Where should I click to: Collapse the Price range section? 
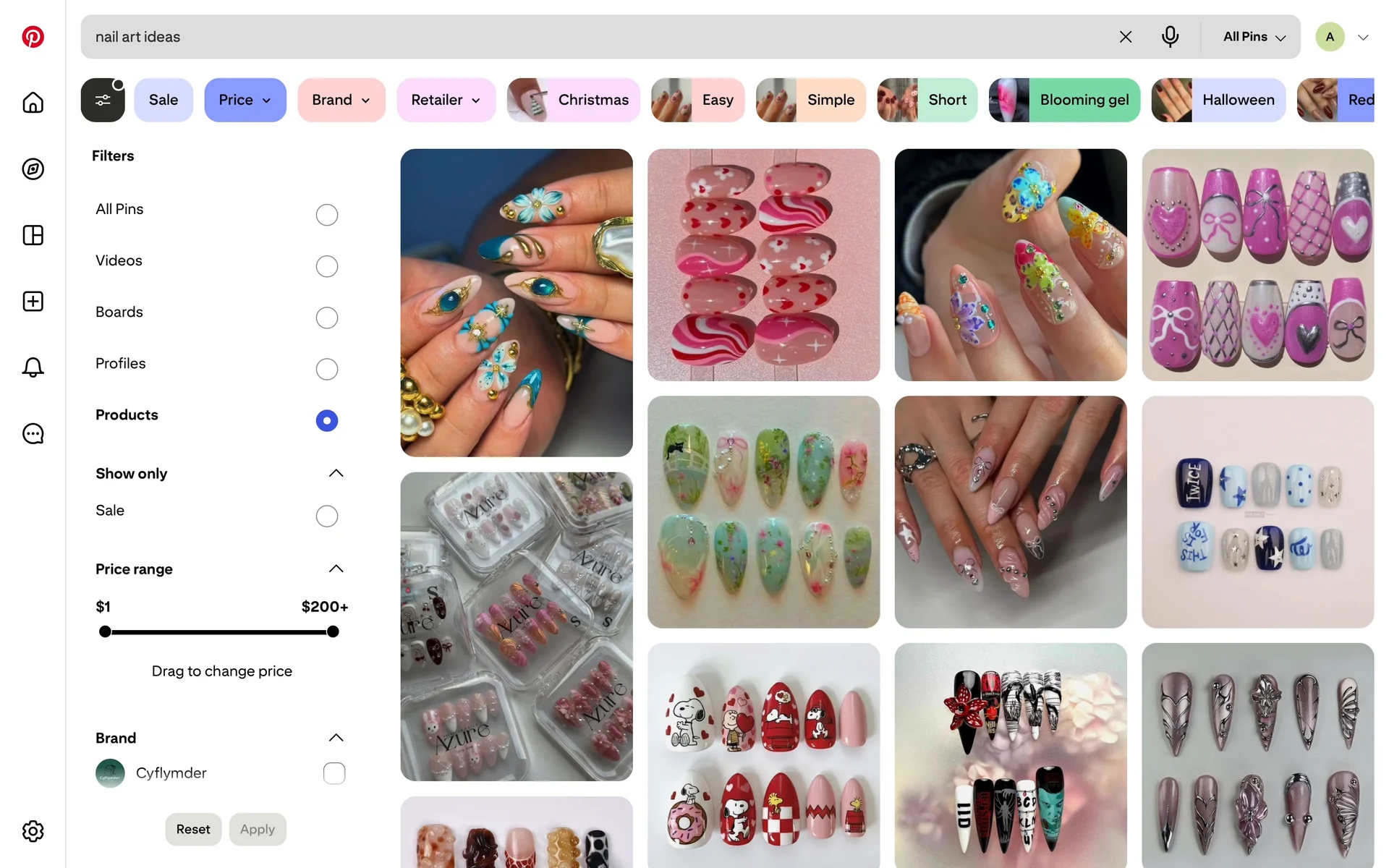(336, 569)
